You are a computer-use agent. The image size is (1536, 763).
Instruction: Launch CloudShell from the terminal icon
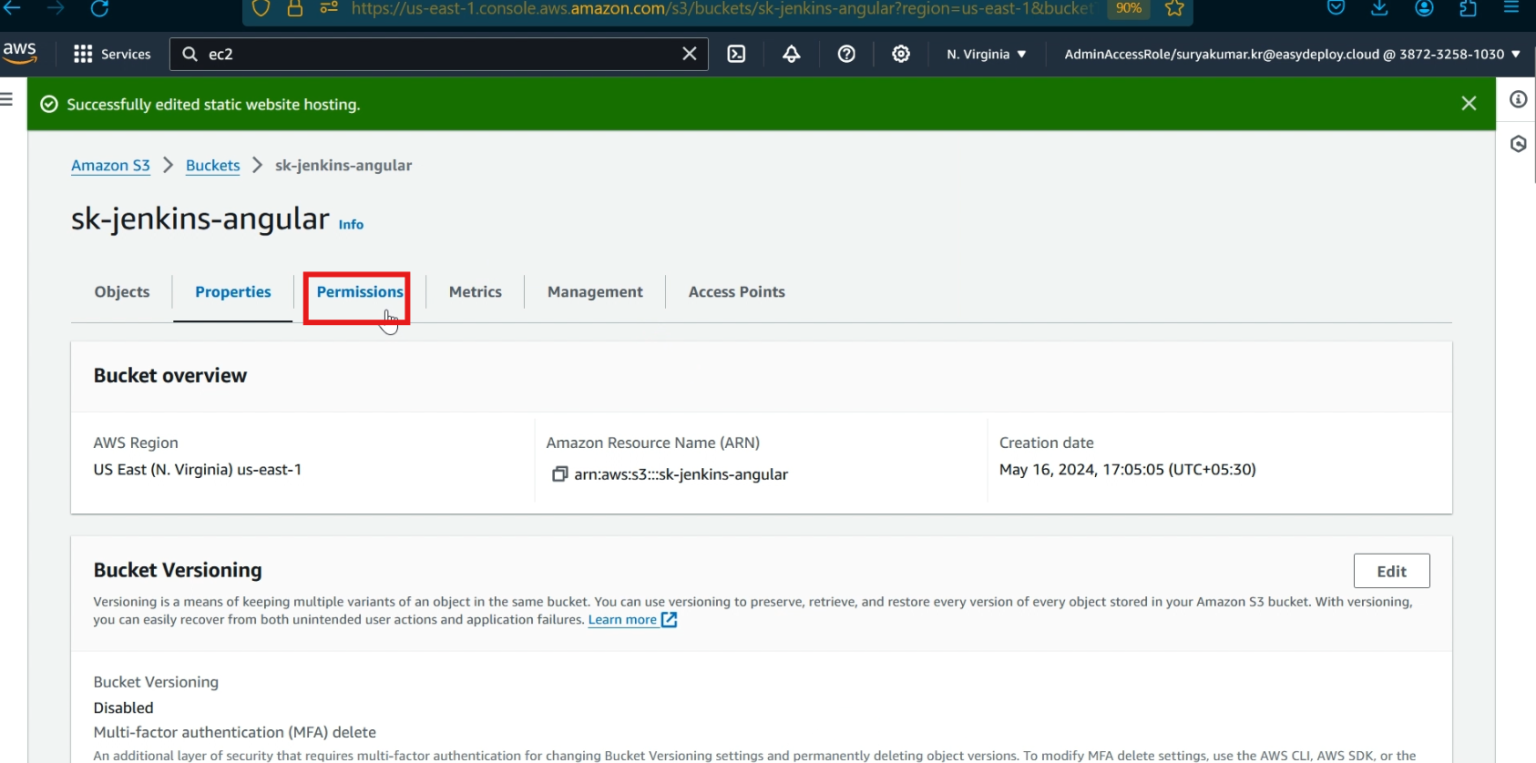[736, 54]
